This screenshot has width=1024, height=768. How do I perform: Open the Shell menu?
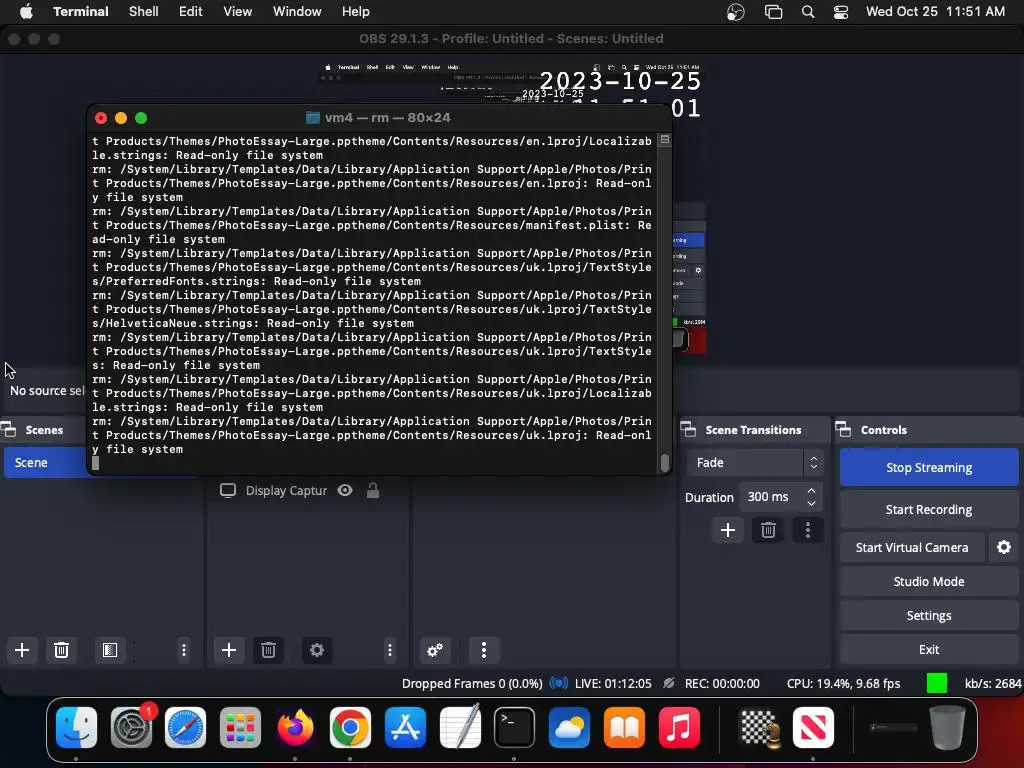point(143,11)
